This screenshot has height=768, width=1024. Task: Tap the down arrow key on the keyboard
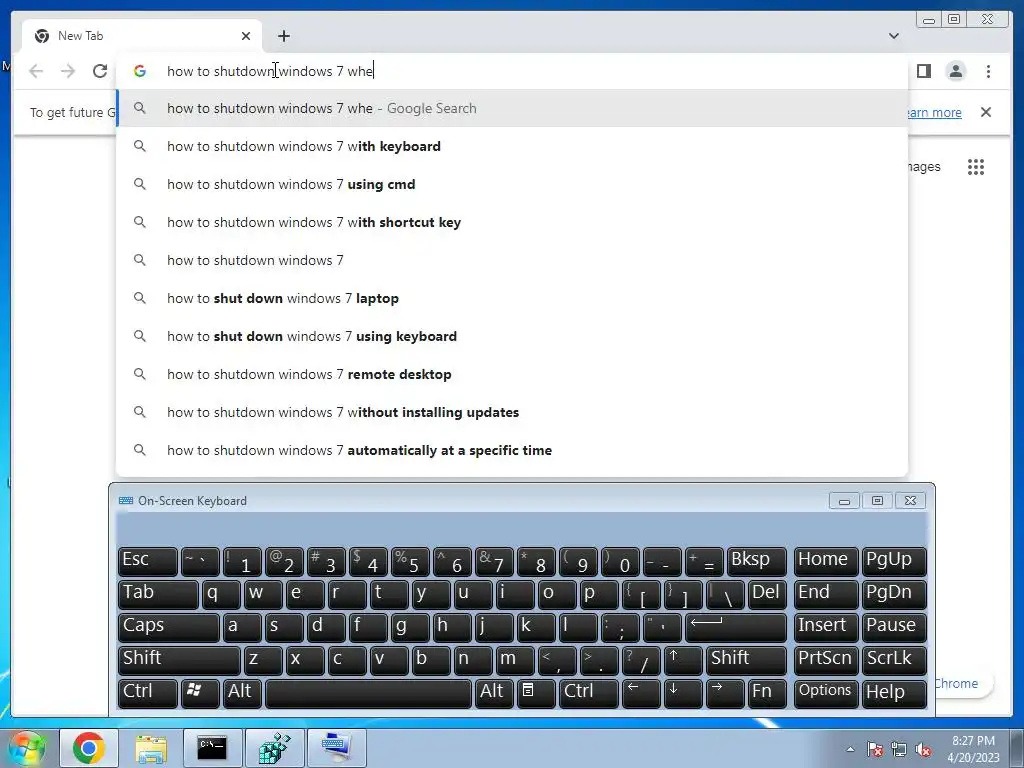point(682,693)
